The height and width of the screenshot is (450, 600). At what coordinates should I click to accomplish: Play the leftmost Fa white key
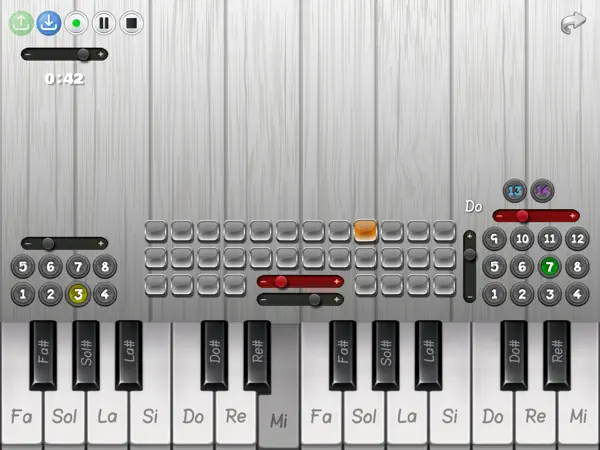click(x=21, y=417)
